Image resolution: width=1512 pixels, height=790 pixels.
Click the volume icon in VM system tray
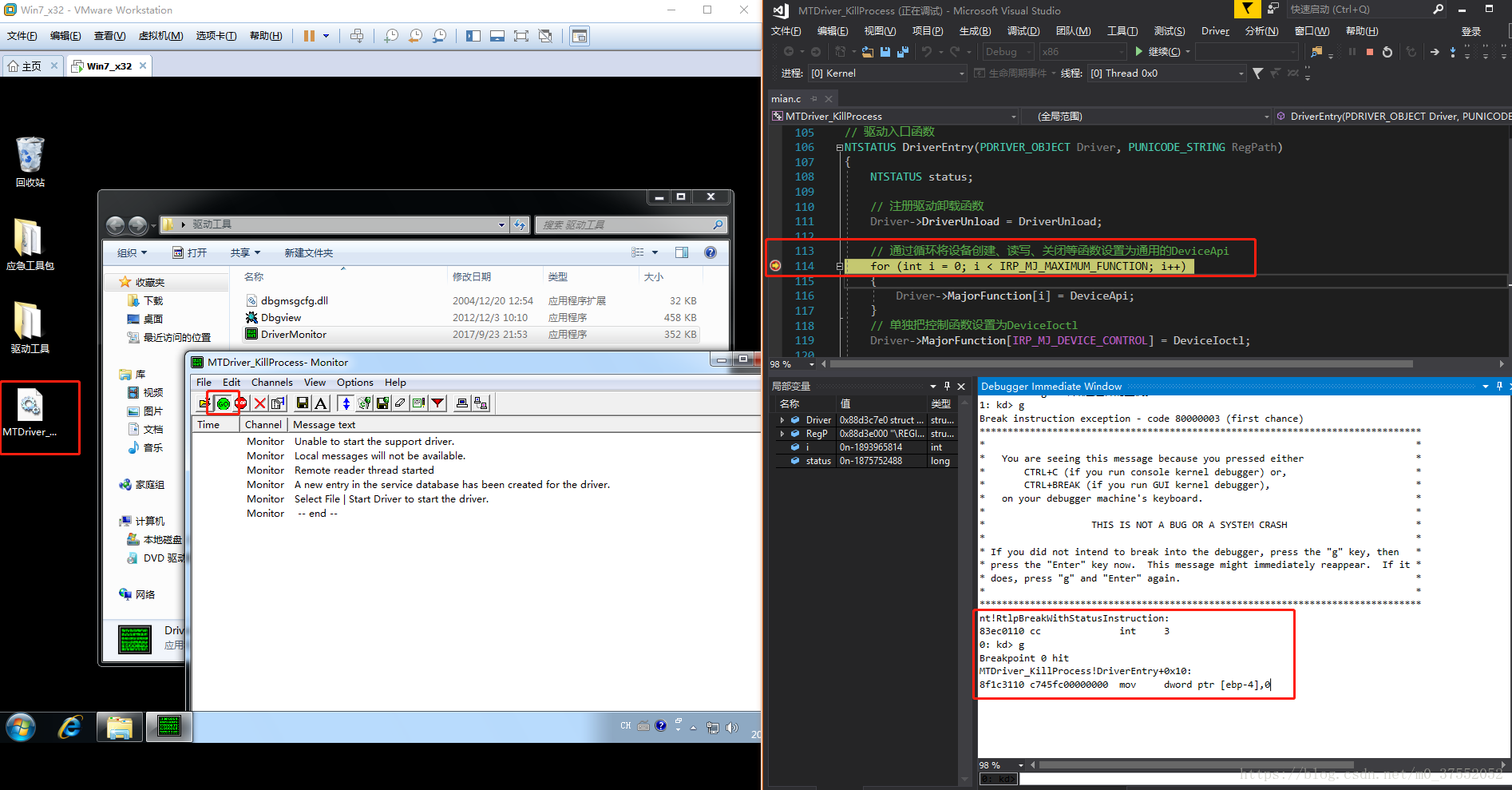click(732, 728)
